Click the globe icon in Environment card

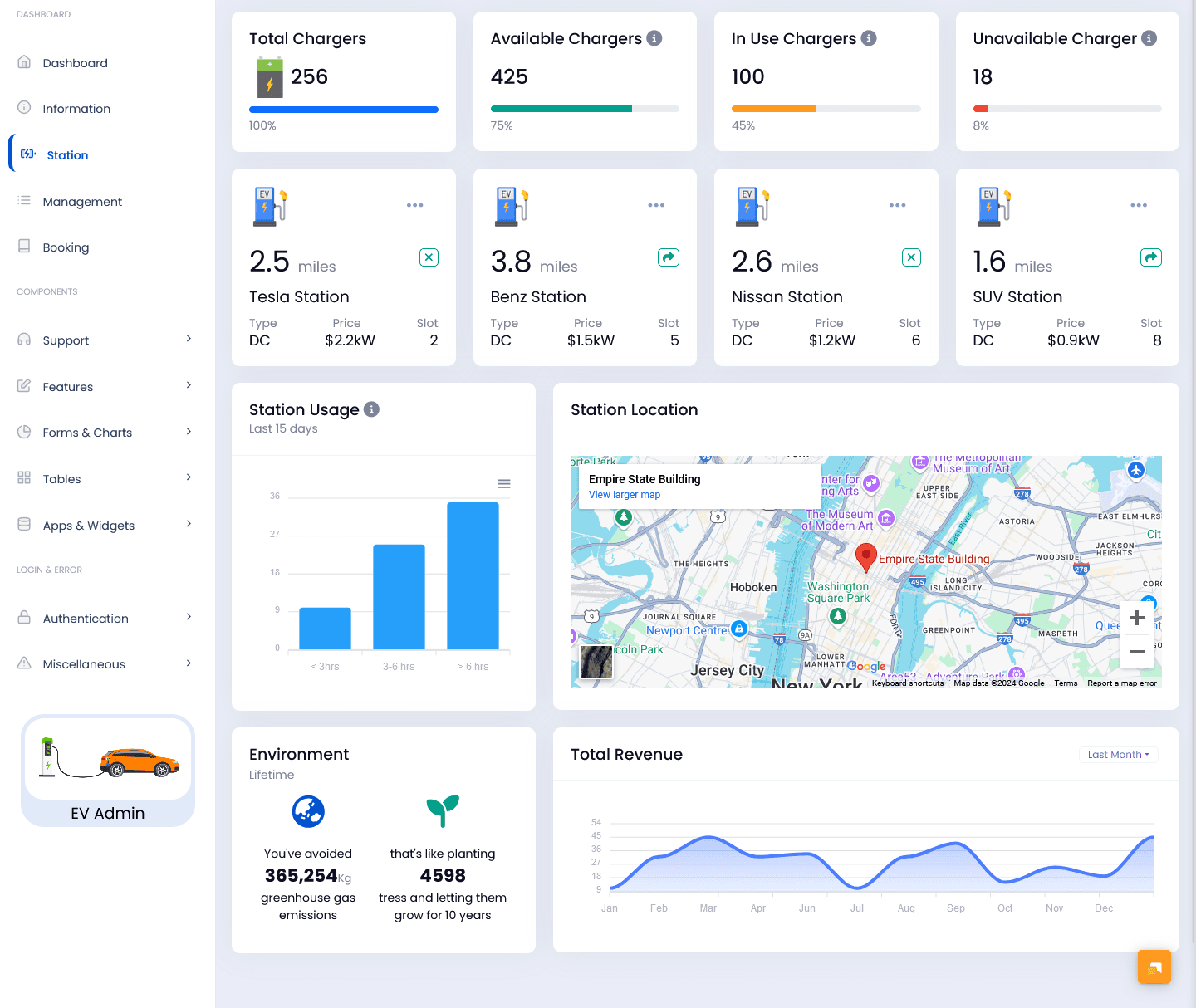tap(308, 811)
